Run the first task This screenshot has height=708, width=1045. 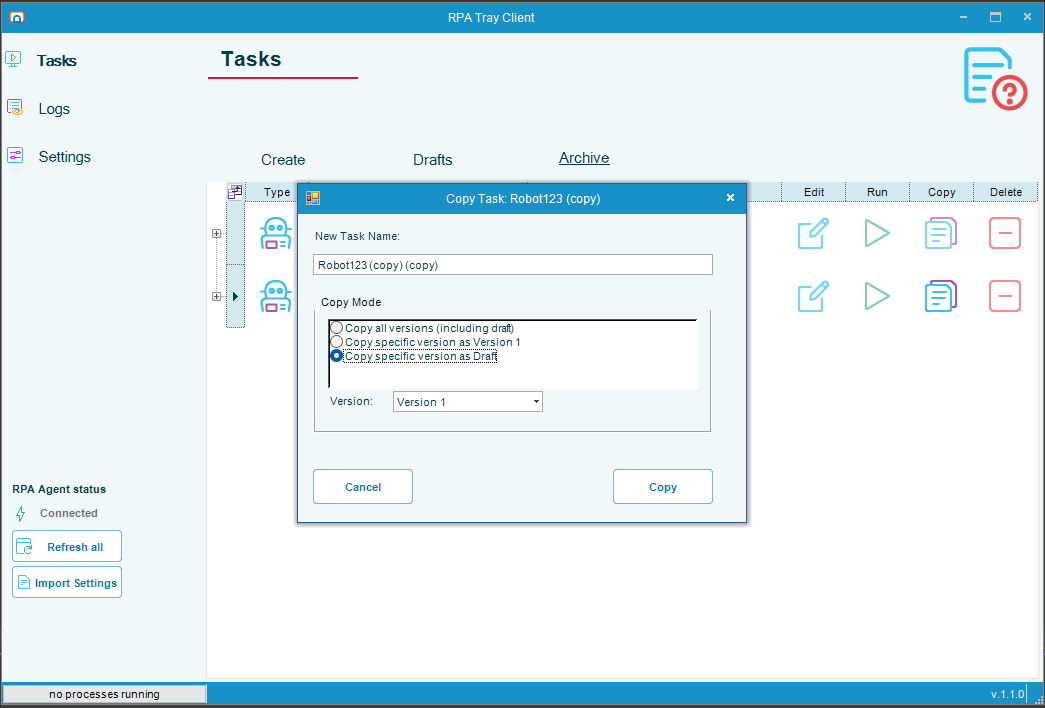click(877, 233)
